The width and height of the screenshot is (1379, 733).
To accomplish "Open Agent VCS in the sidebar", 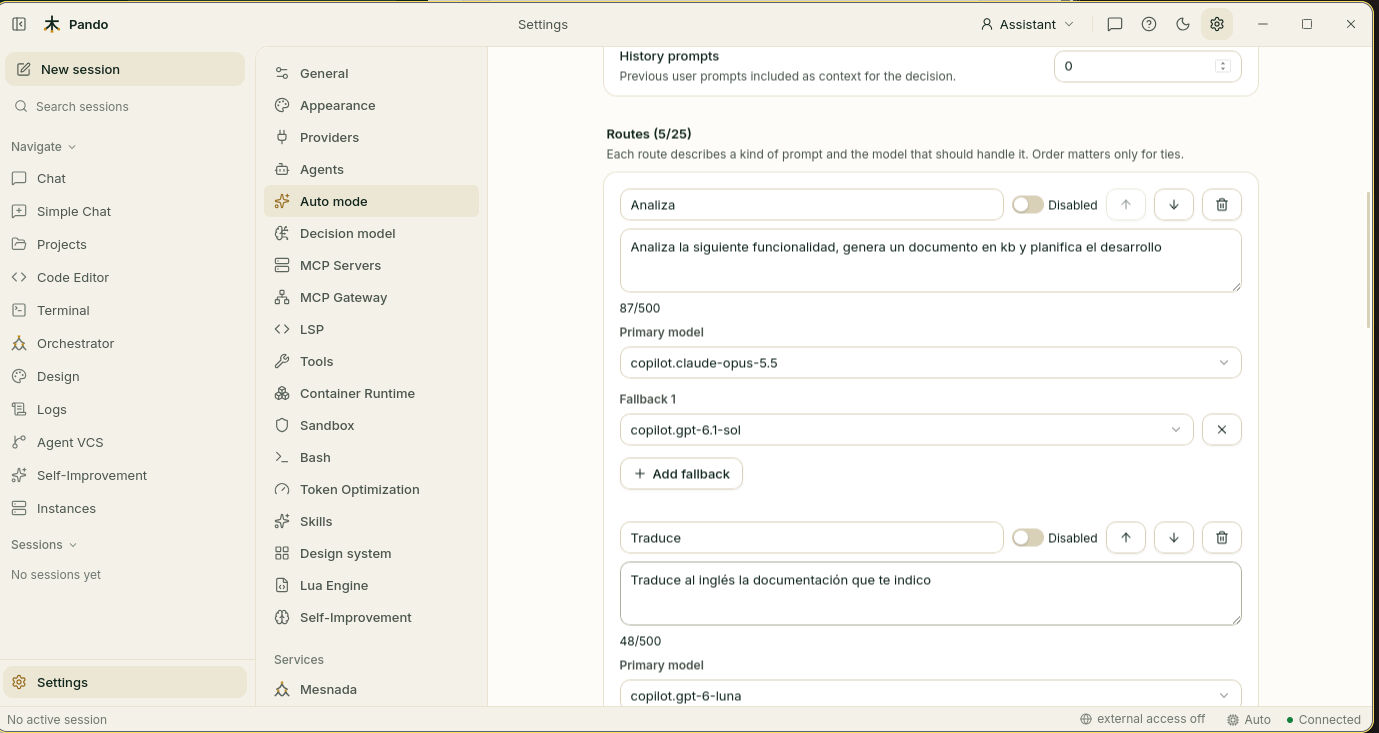I will tap(125, 442).
